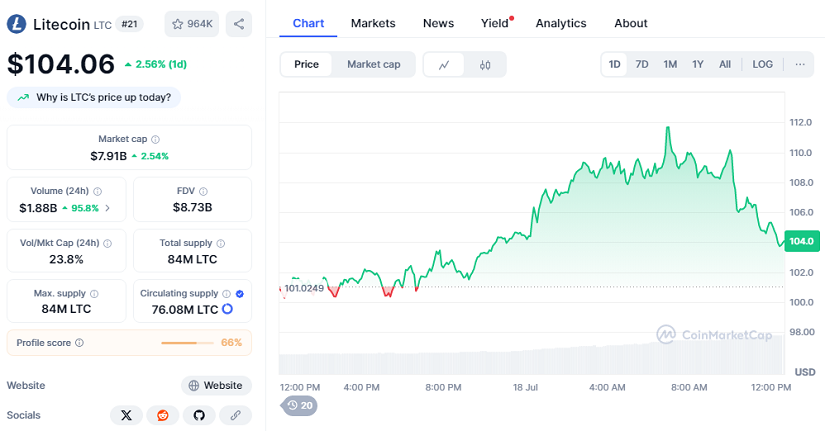Select the Market cap chart toggle
The height and width of the screenshot is (431, 825).
tap(374, 64)
